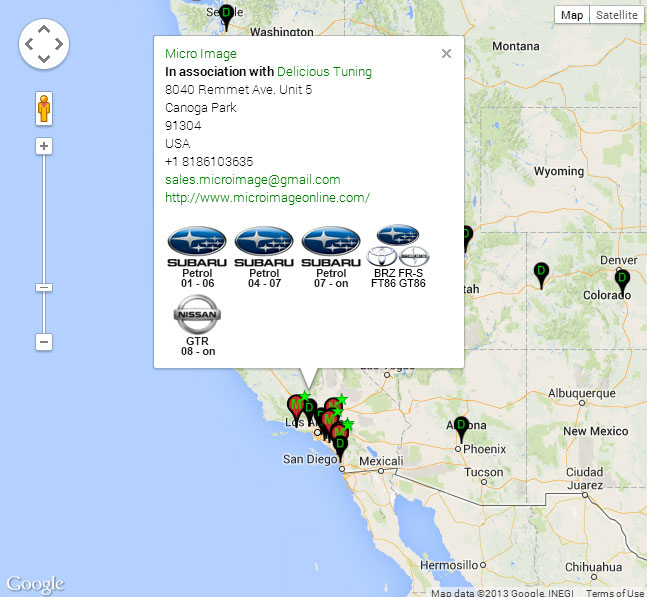
Task: Zoom in with the plus button
Action: tap(44, 146)
